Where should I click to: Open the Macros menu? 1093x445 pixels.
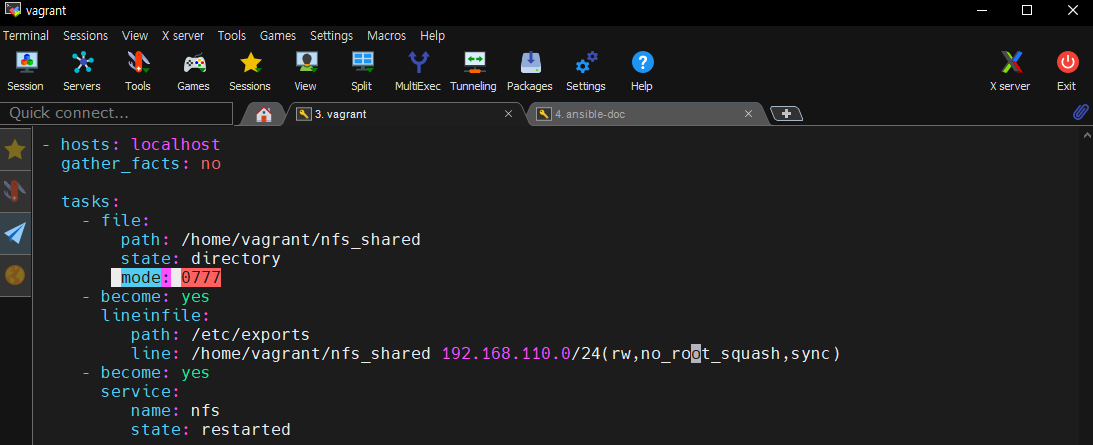[x=387, y=36]
